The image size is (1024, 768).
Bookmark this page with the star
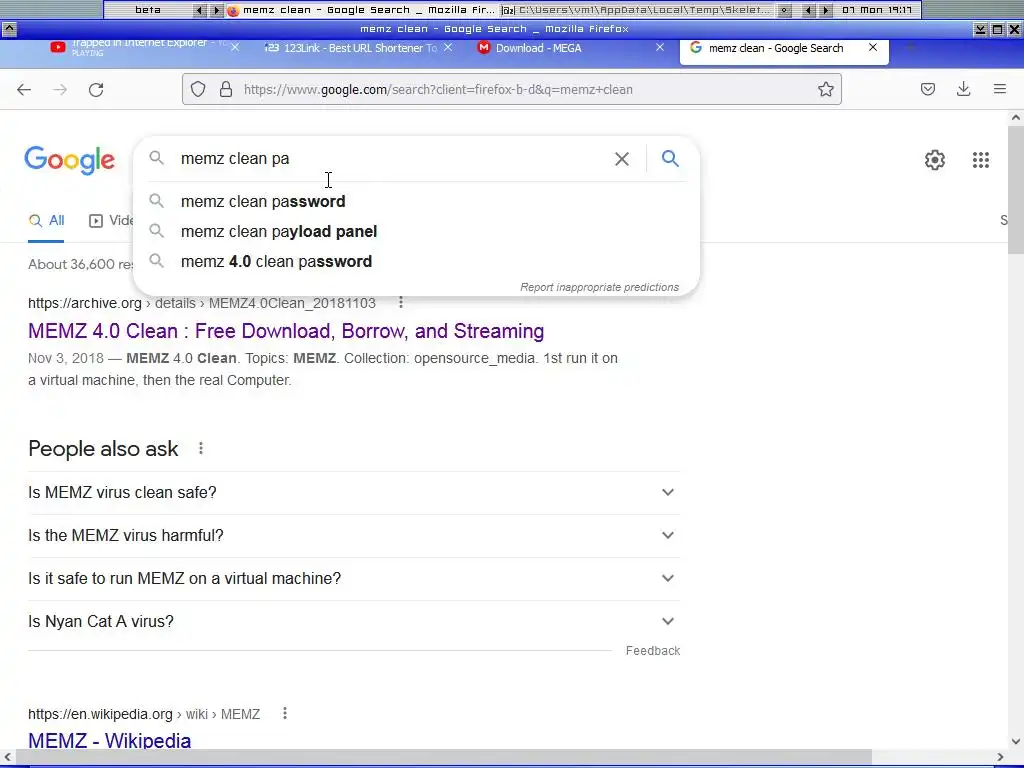coord(825,89)
